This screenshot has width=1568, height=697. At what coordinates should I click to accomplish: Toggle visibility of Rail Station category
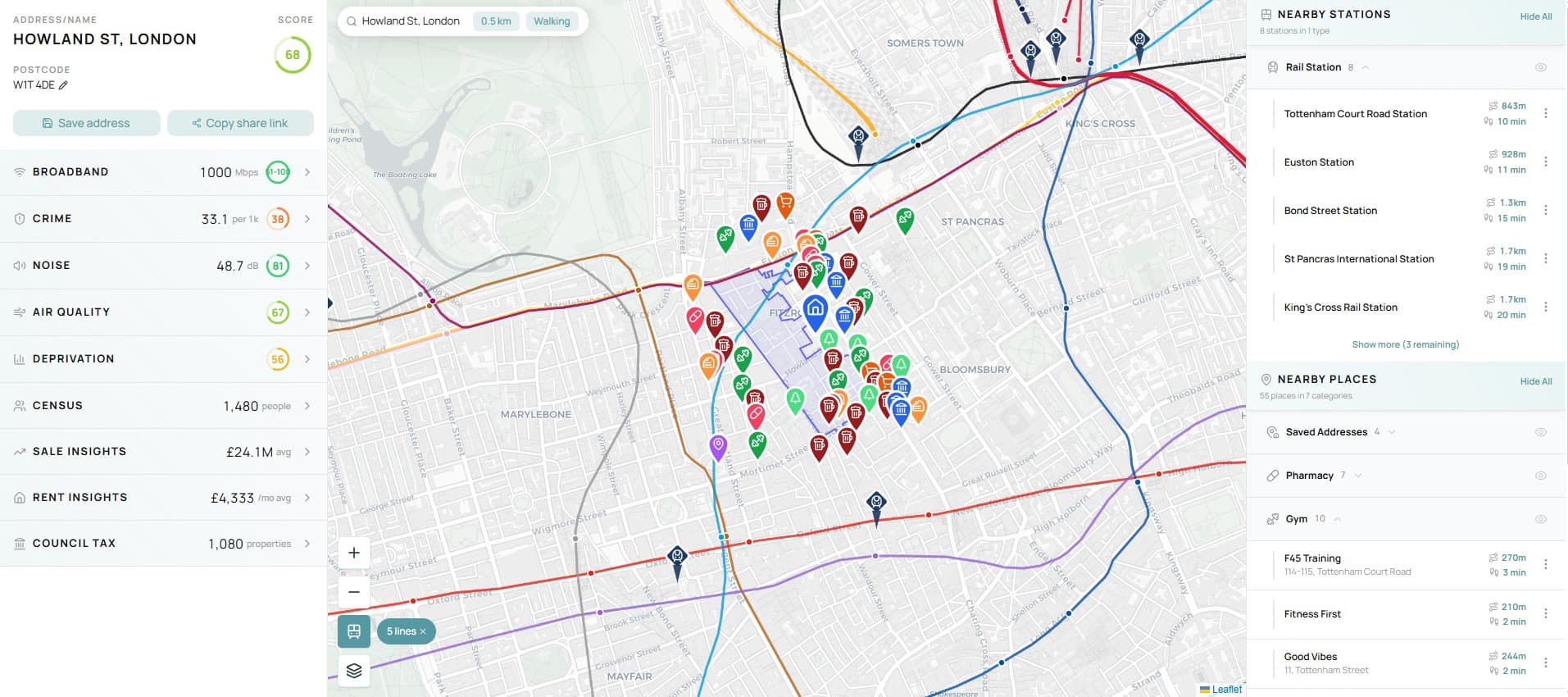click(1540, 67)
